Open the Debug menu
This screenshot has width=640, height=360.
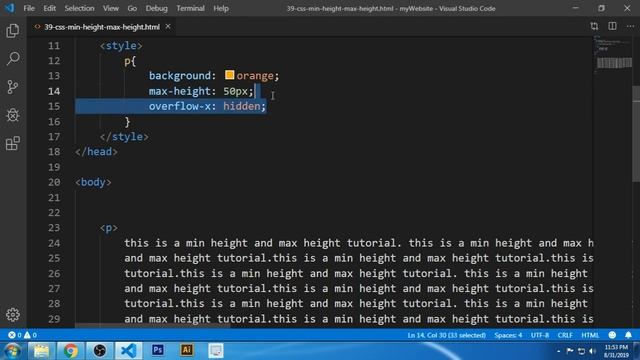[156, 8]
